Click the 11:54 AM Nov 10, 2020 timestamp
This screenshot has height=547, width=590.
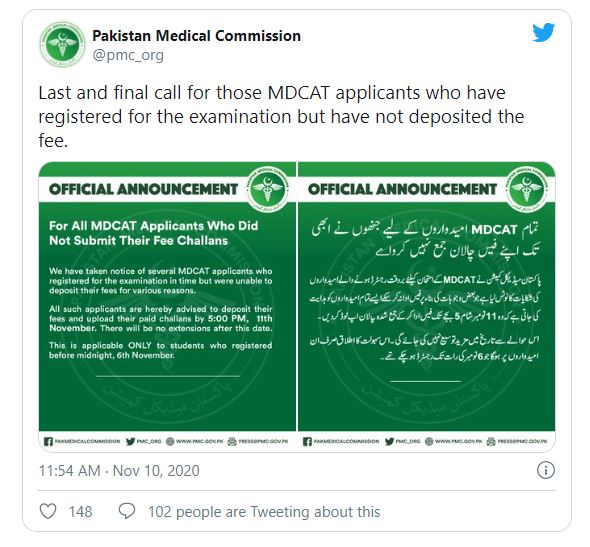[119, 471]
